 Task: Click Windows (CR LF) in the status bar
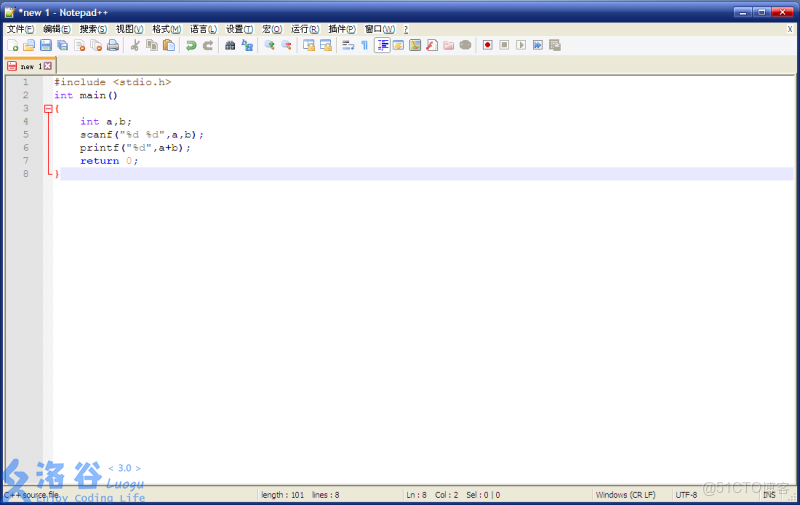click(x=625, y=495)
